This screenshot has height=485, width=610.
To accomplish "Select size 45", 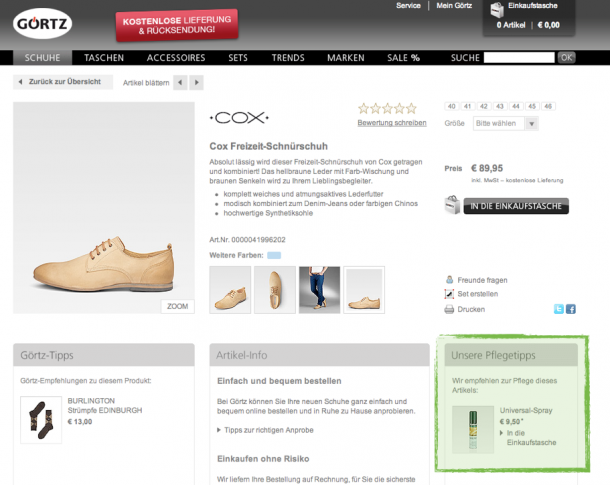I will (x=532, y=106).
